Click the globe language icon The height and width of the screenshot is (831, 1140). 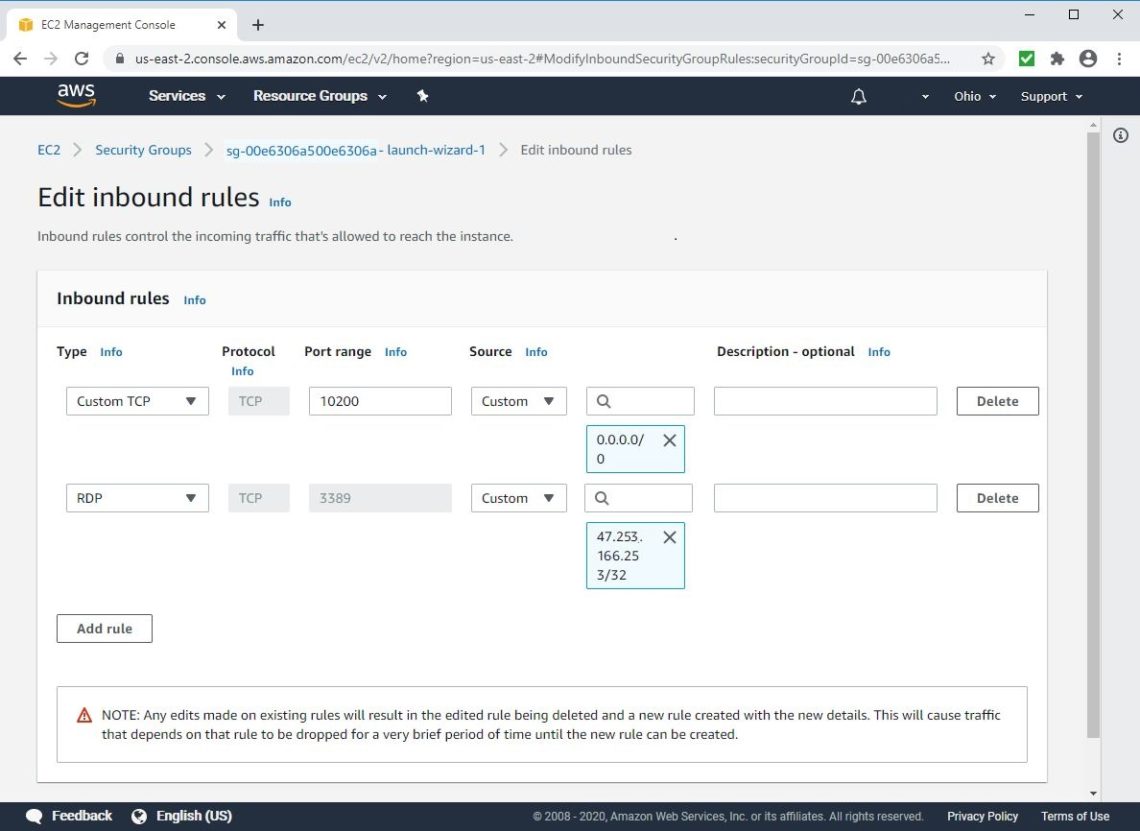tap(139, 816)
